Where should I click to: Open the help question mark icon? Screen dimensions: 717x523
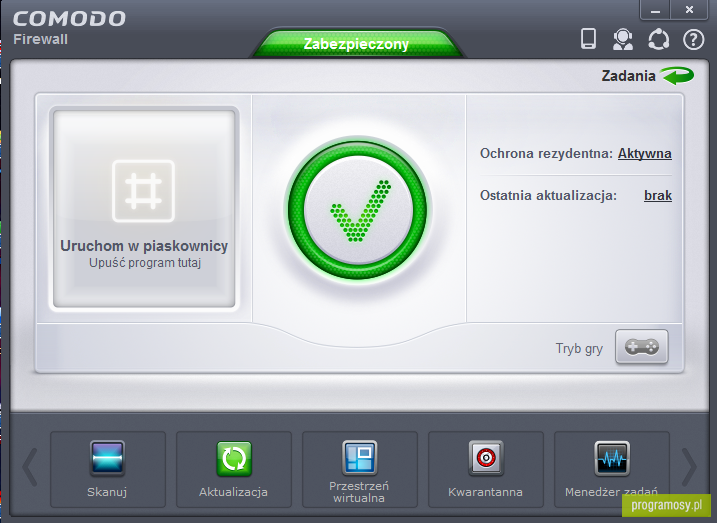pyautogui.click(x=693, y=40)
